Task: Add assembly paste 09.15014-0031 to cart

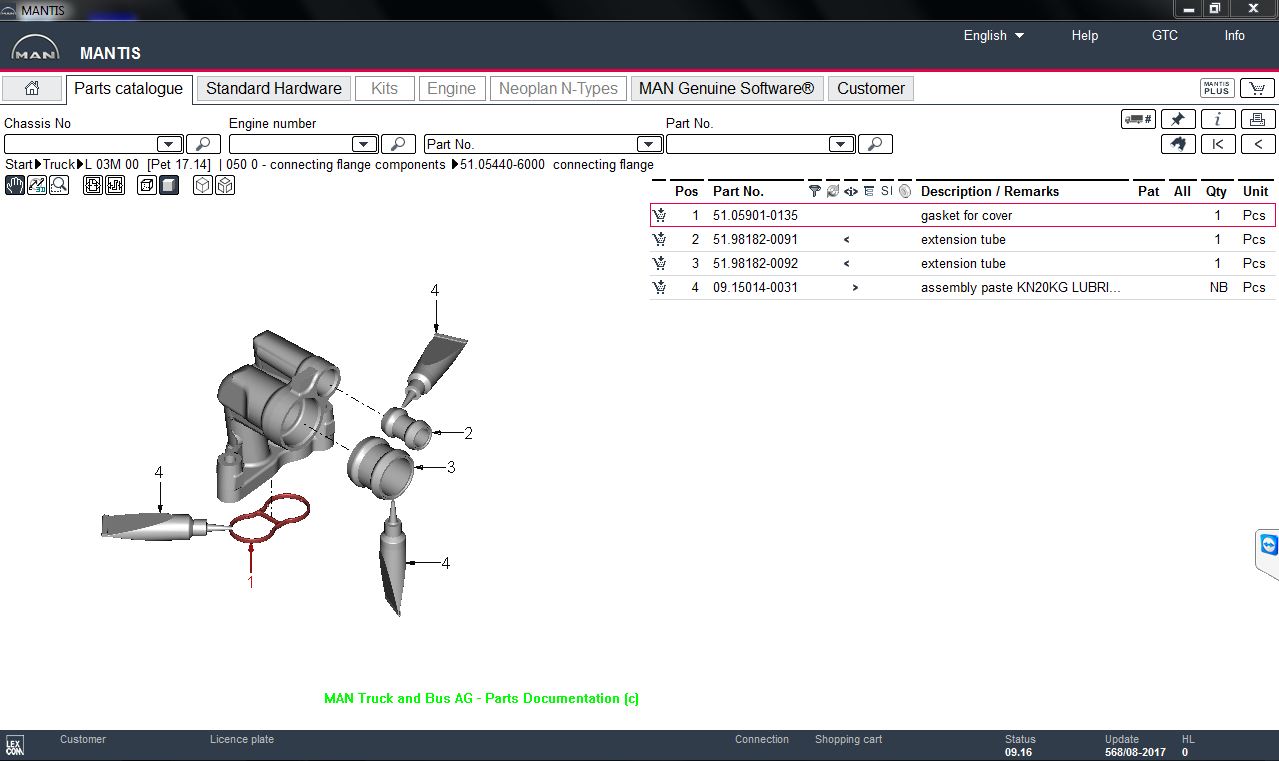Action: pos(659,287)
